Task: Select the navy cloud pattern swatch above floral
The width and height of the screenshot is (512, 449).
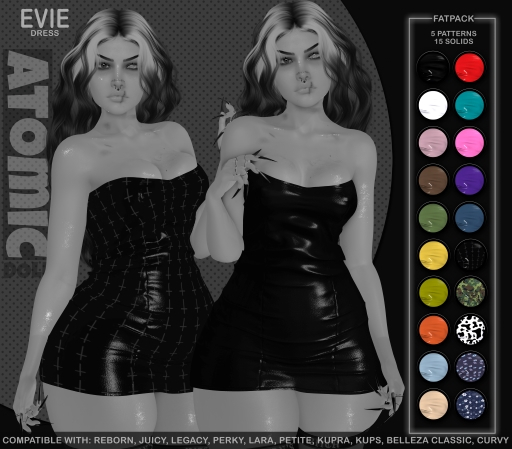Action: (x=469, y=367)
